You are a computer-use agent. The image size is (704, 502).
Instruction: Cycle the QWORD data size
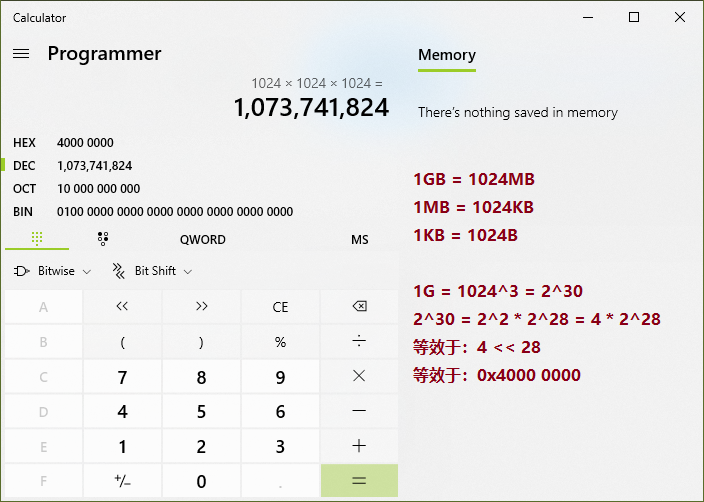[x=202, y=239]
